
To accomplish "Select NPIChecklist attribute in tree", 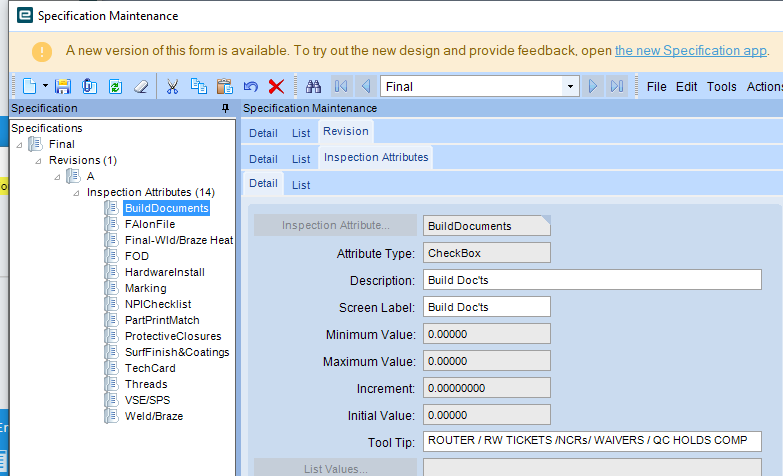I will click(158, 304).
